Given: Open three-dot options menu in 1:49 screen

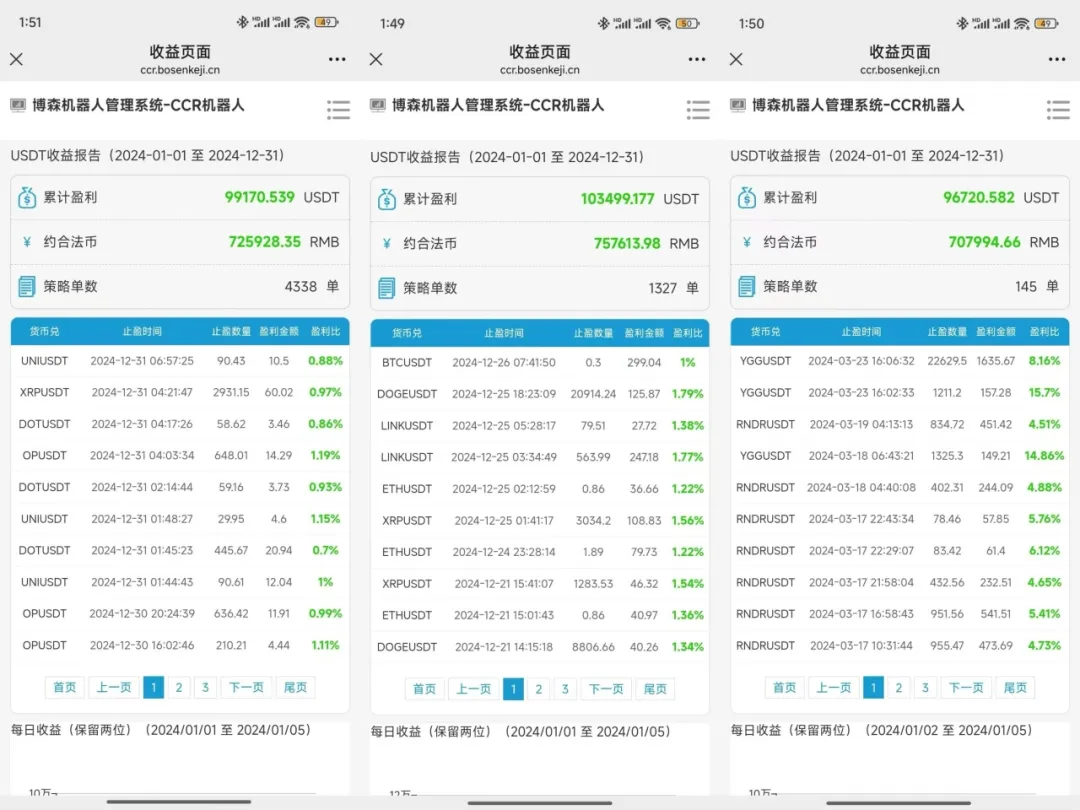Looking at the screenshot, I should 697,59.
